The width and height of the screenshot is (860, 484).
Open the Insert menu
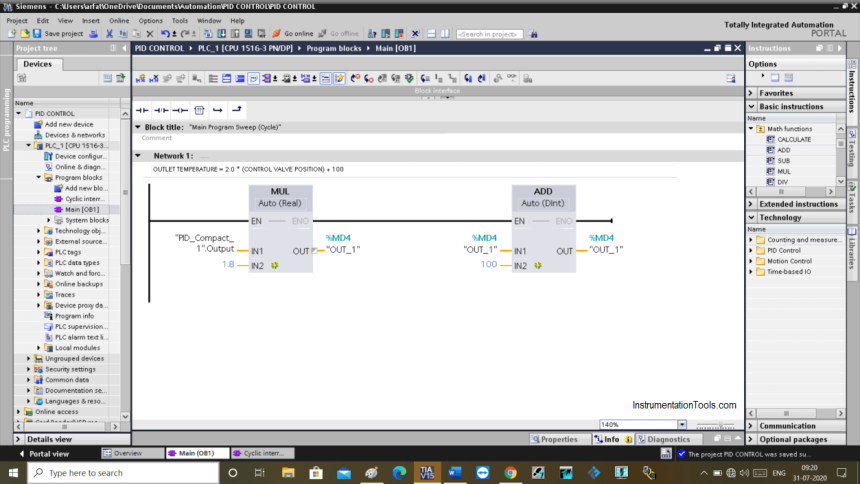coord(91,20)
